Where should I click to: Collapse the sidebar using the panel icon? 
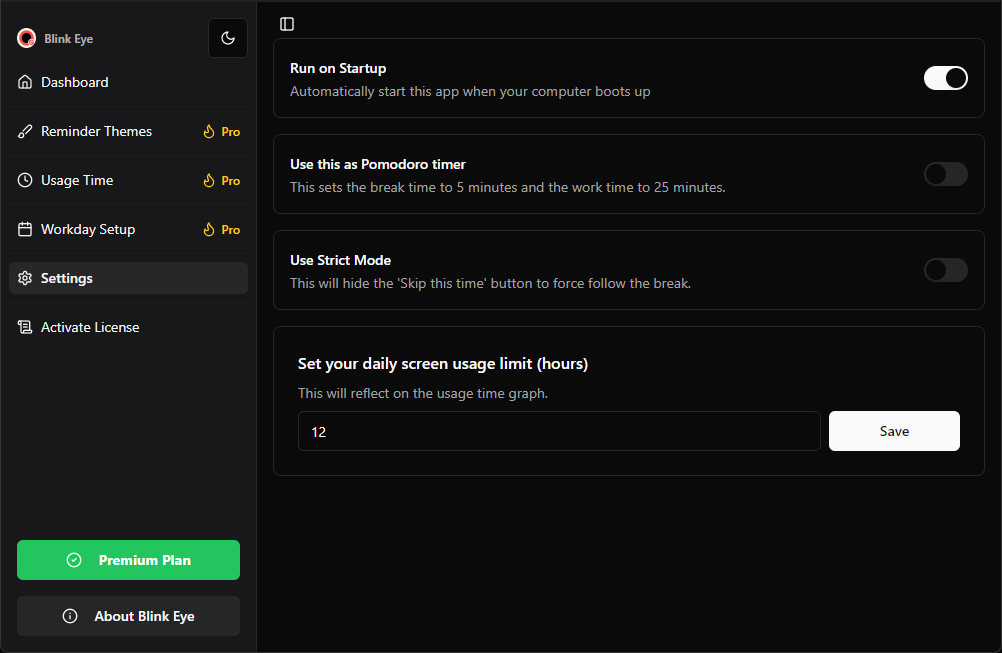tap(287, 24)
